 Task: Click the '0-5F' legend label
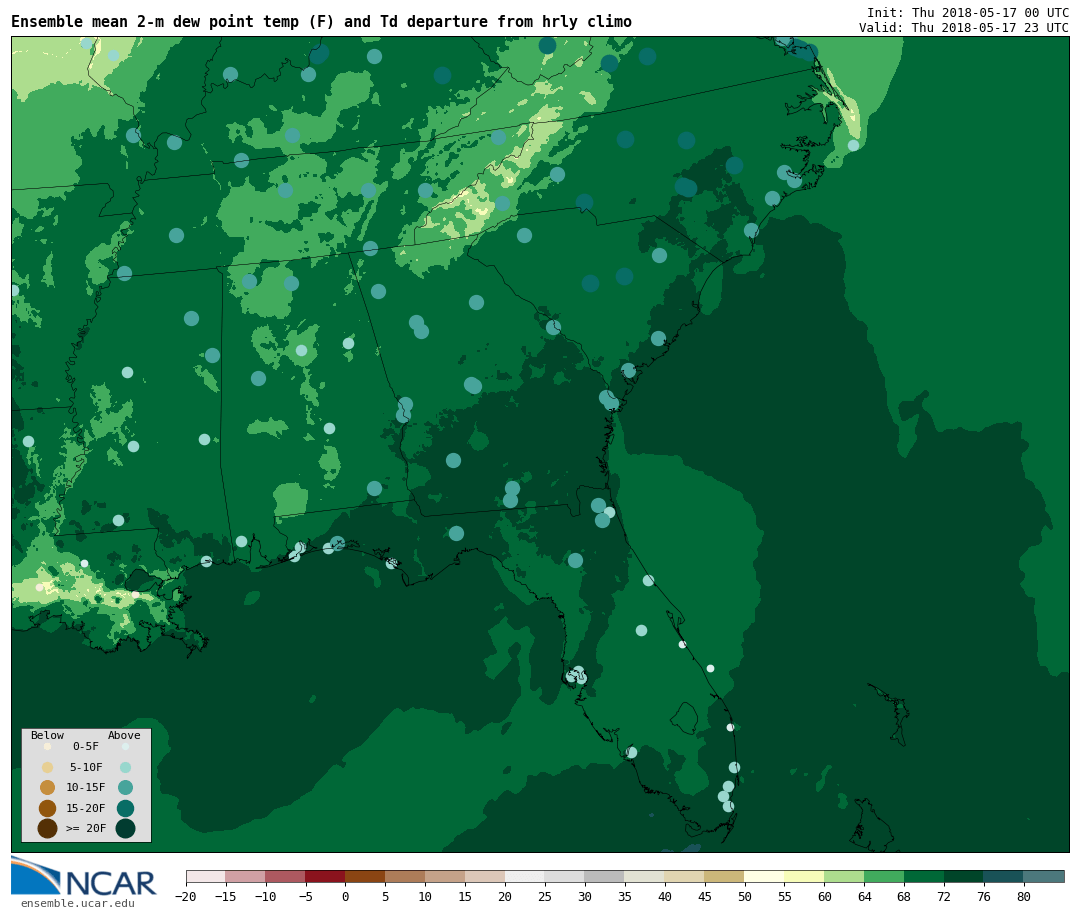(86, 746)
